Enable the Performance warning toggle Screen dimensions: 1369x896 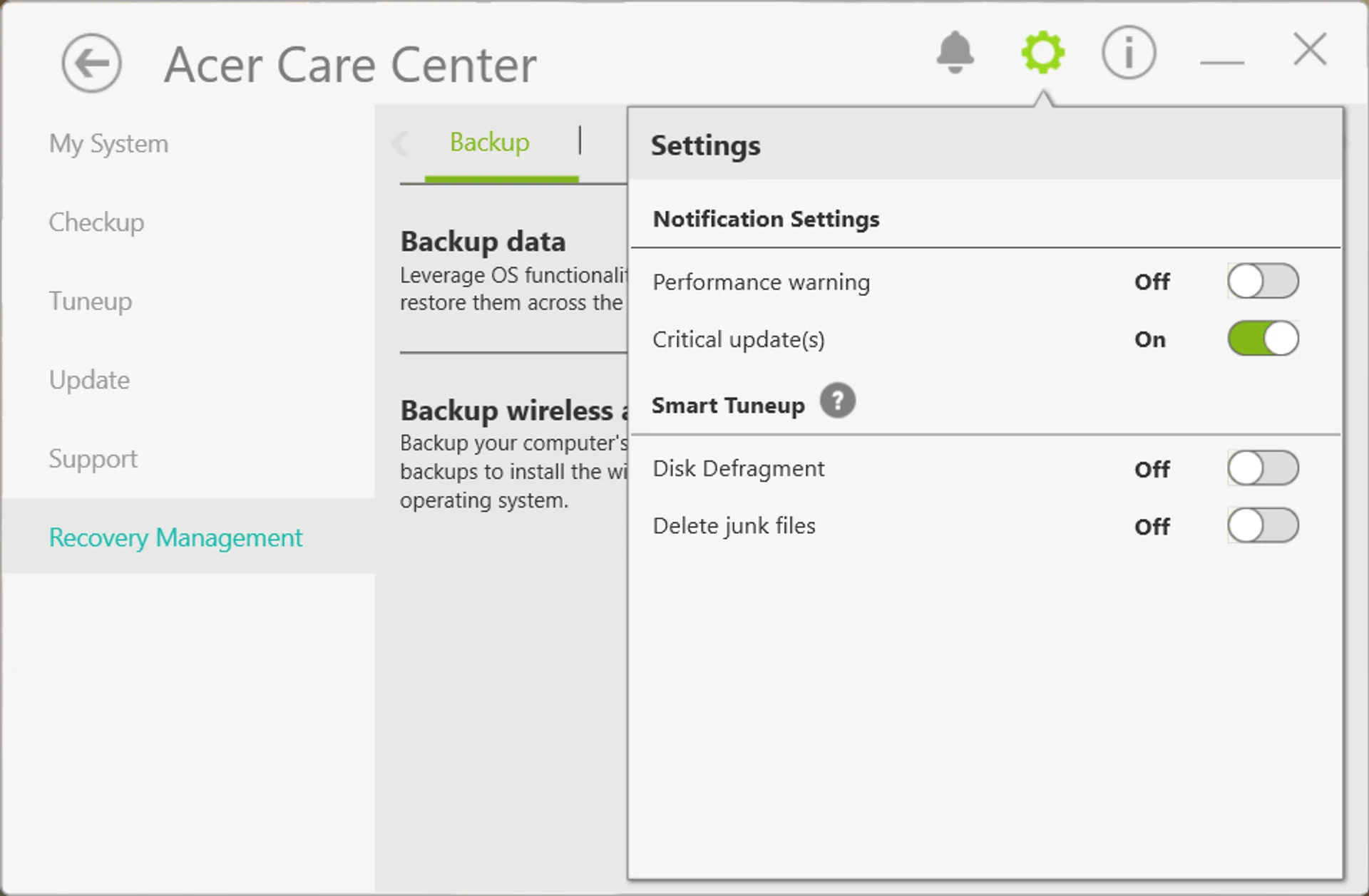(1263, 281)
